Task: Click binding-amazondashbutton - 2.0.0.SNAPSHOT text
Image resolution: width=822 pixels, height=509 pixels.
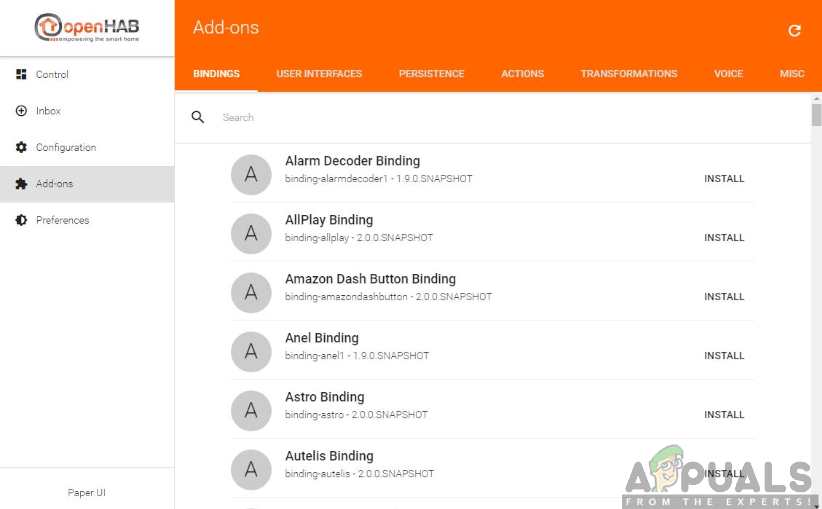Action: click(x=388, y=297)
